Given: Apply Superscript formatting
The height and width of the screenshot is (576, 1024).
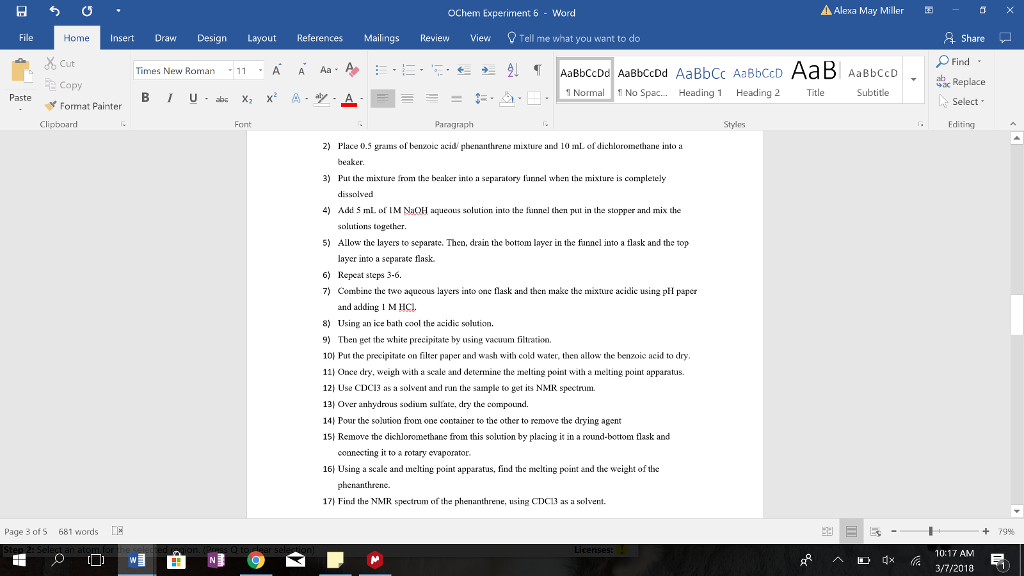Looking at the screenshot, I should [x=271, y=98].
